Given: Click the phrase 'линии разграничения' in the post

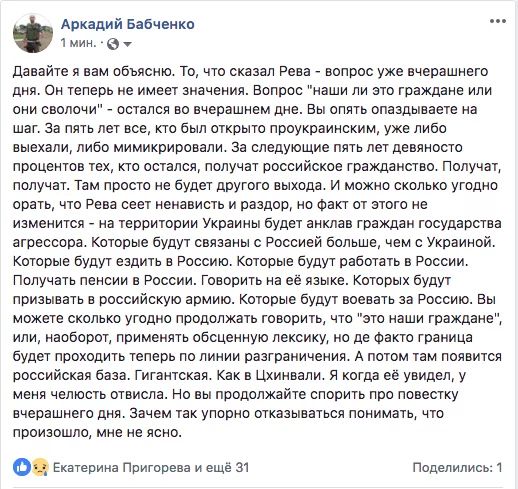Looking at the screenshot, I should point(273,357).
